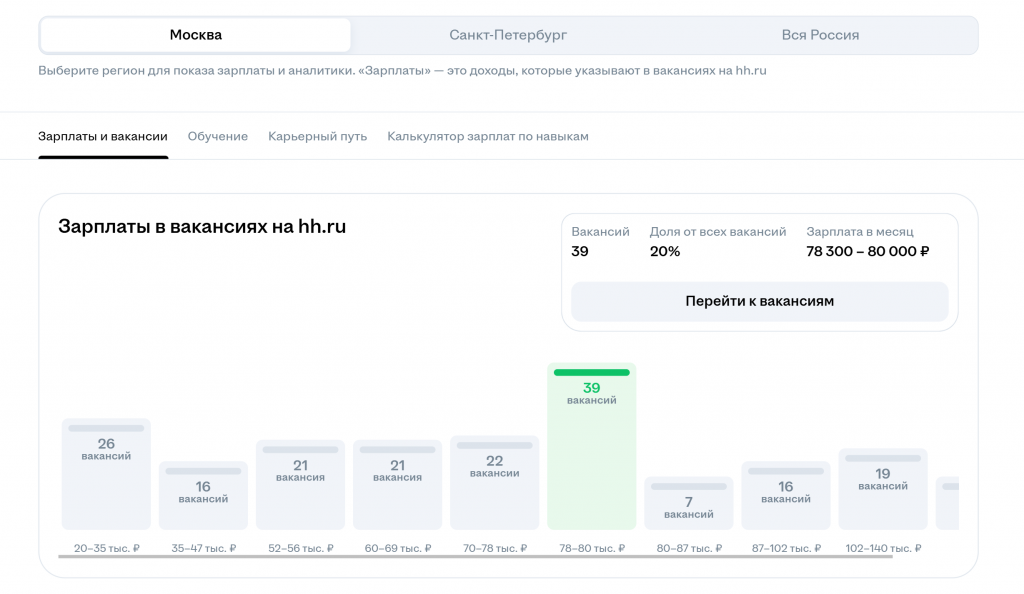Open the Зарплаты и вакансии tab

tap(103, 136)
